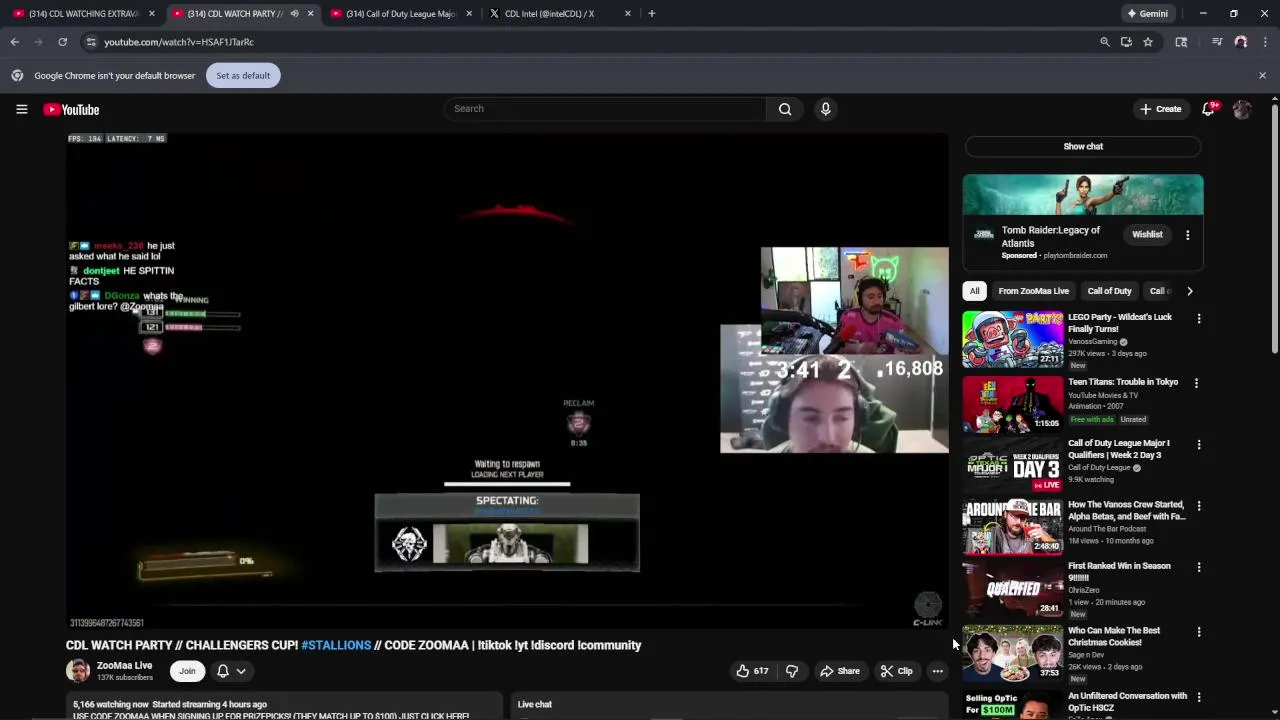
Task: Open ZooMaa Live channel avatar
Action: [78, 671]
